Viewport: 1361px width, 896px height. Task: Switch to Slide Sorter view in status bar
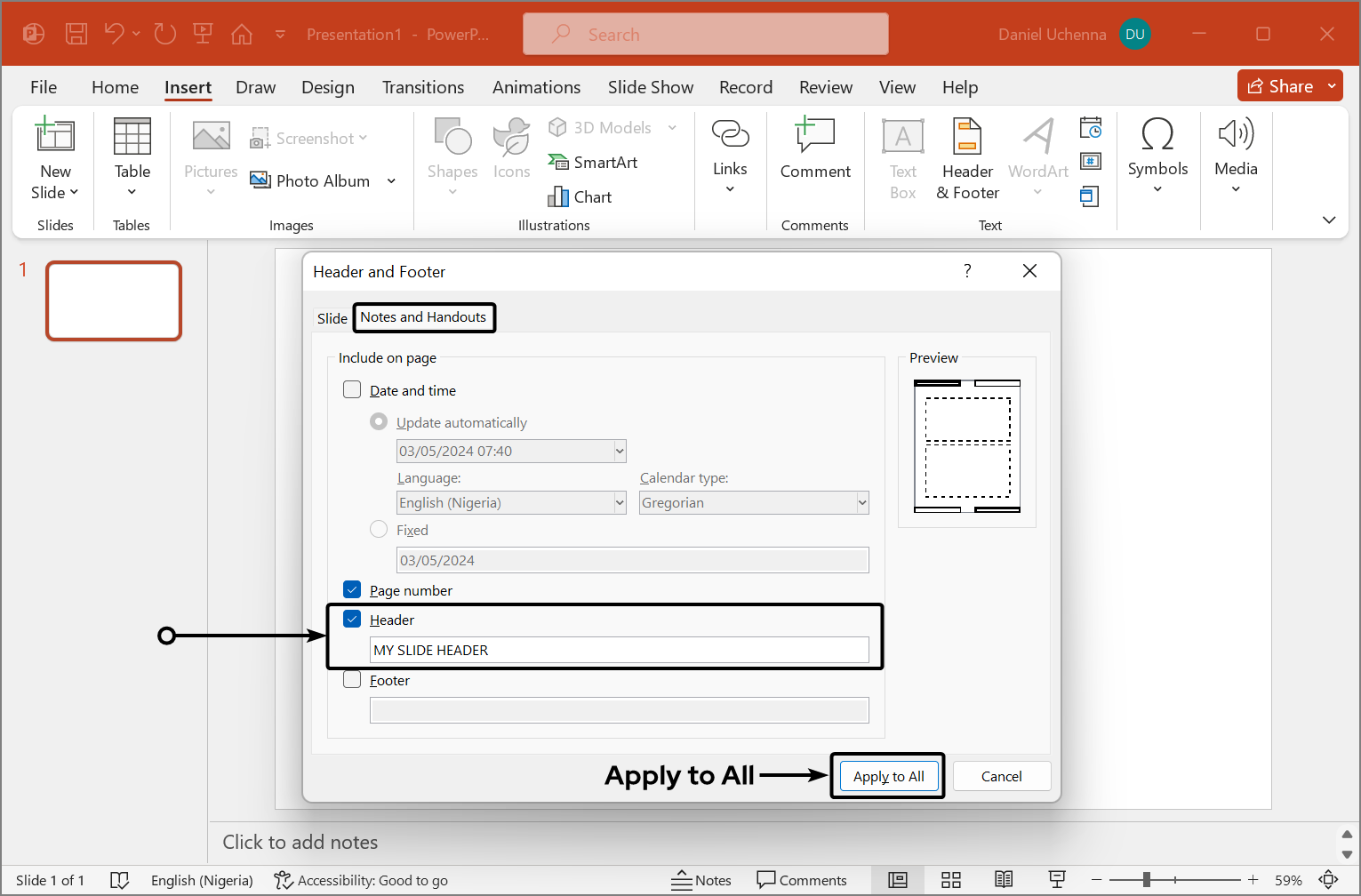coord(950,880)
